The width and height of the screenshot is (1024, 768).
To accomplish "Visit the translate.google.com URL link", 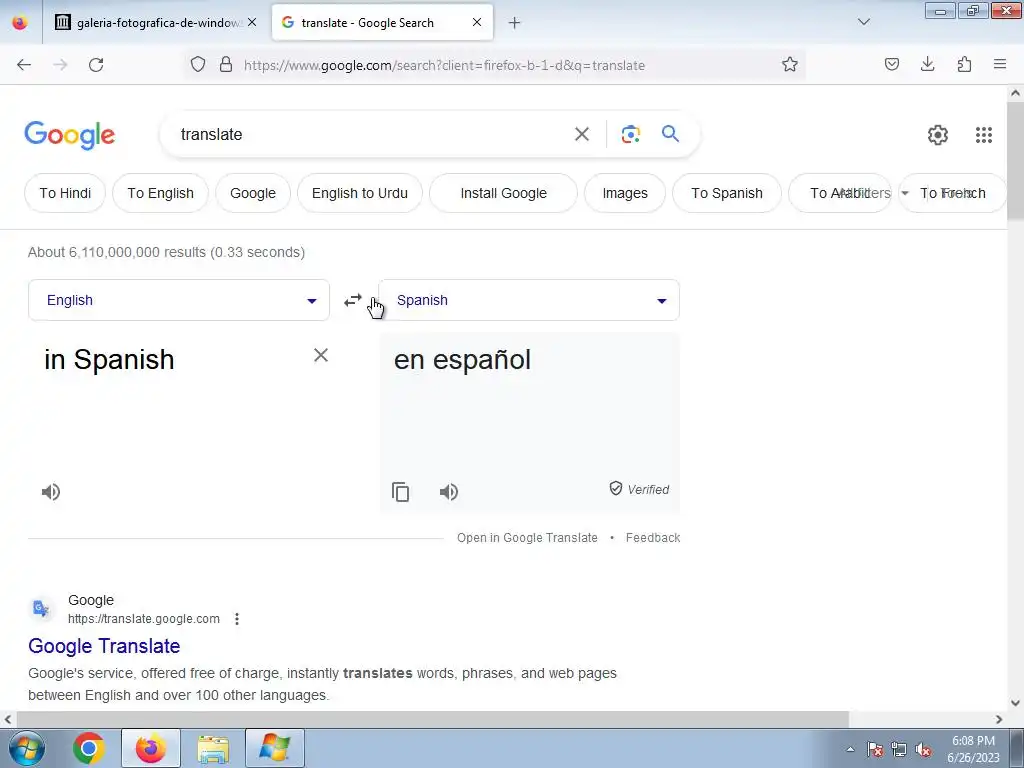I will [144, 618].
